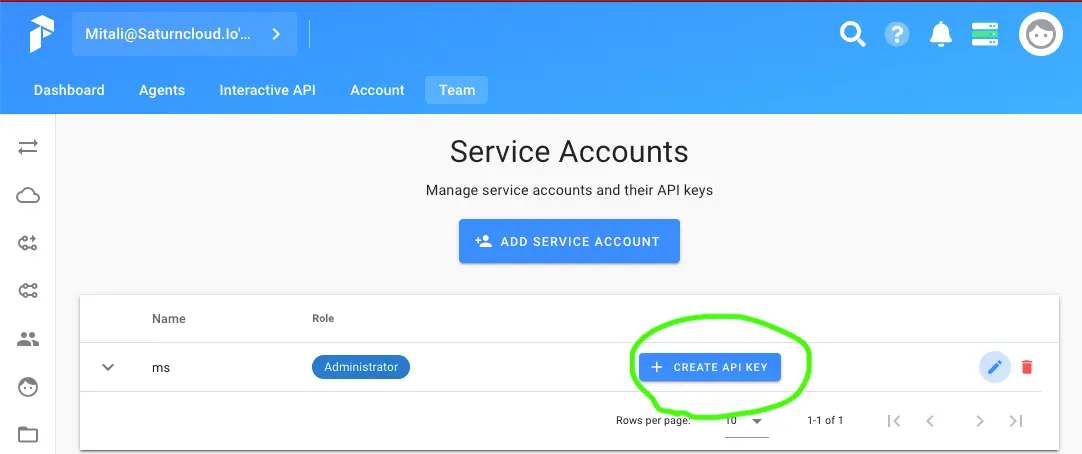
Task: Open the Mitali@Saturncloud.io tenant switcher
Action: [184, 34]
